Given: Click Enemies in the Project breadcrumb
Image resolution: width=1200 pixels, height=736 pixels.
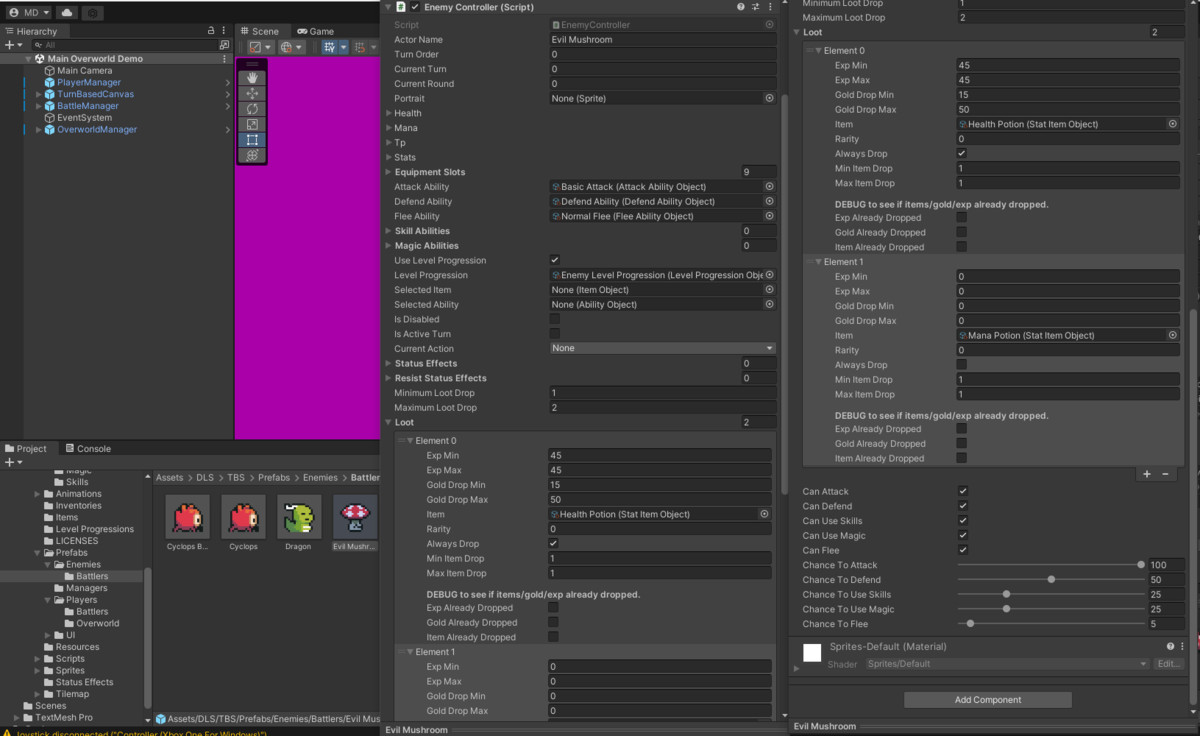Looking at the screenshot, I should (x=320, y=478).
